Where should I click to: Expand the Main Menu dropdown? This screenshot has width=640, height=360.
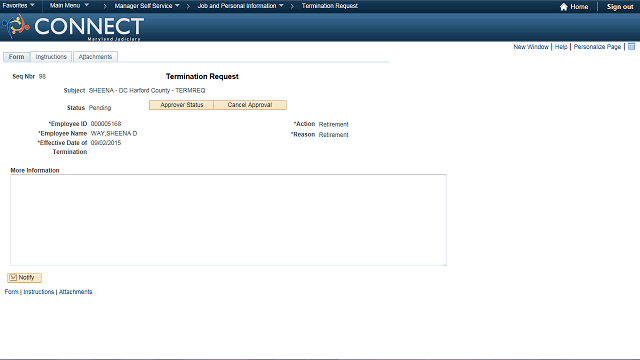(69, 6)
